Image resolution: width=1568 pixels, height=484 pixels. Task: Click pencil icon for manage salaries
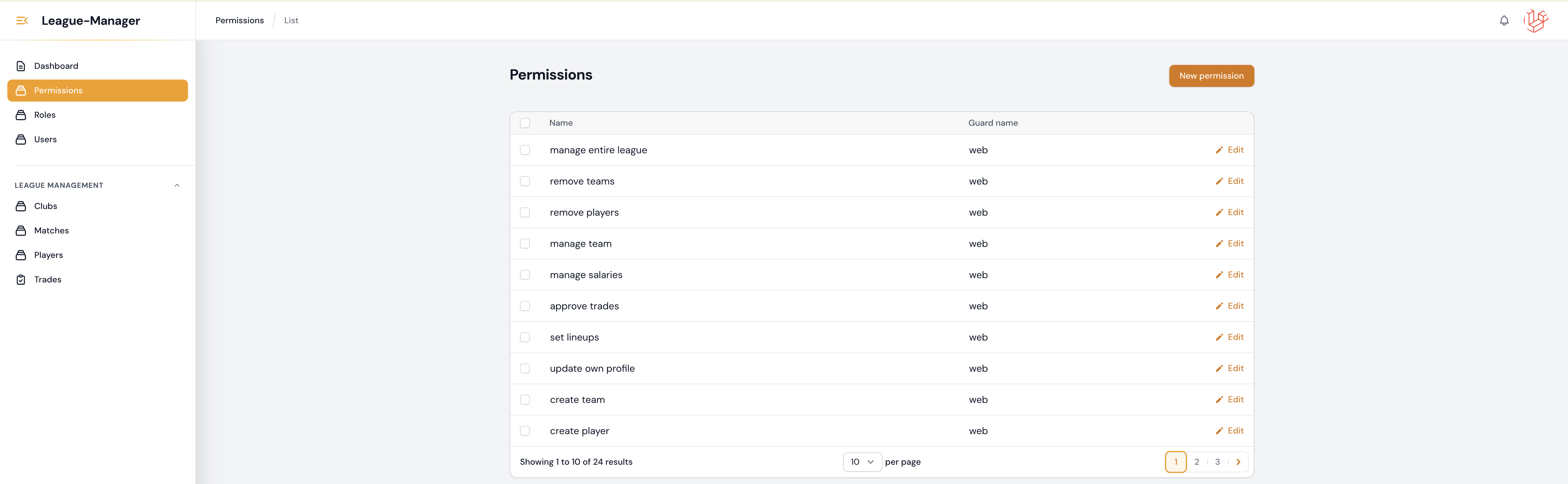[1219, 275]
